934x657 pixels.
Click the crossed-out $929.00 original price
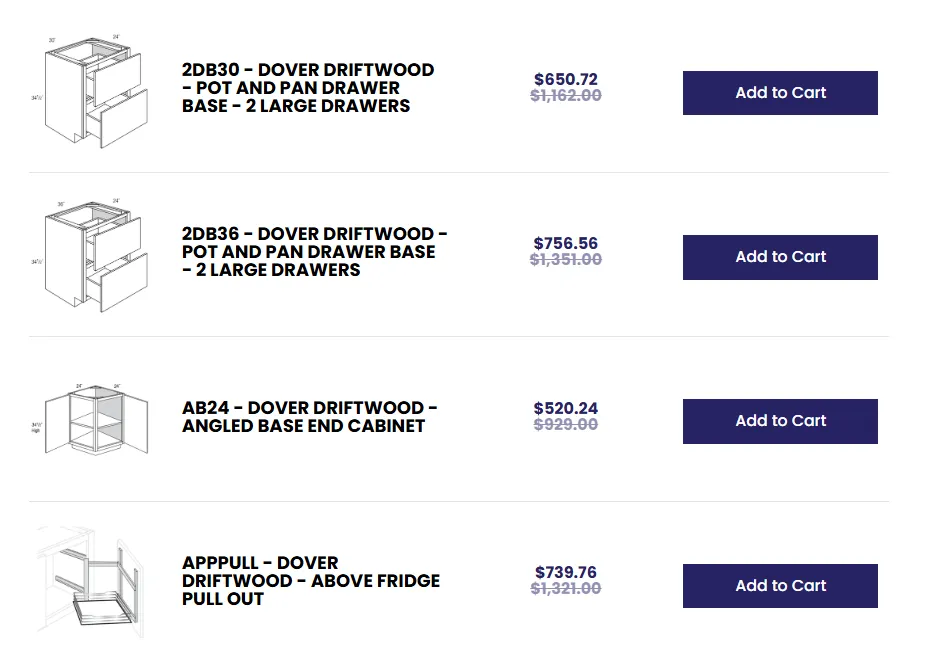[x=566, y=425]
